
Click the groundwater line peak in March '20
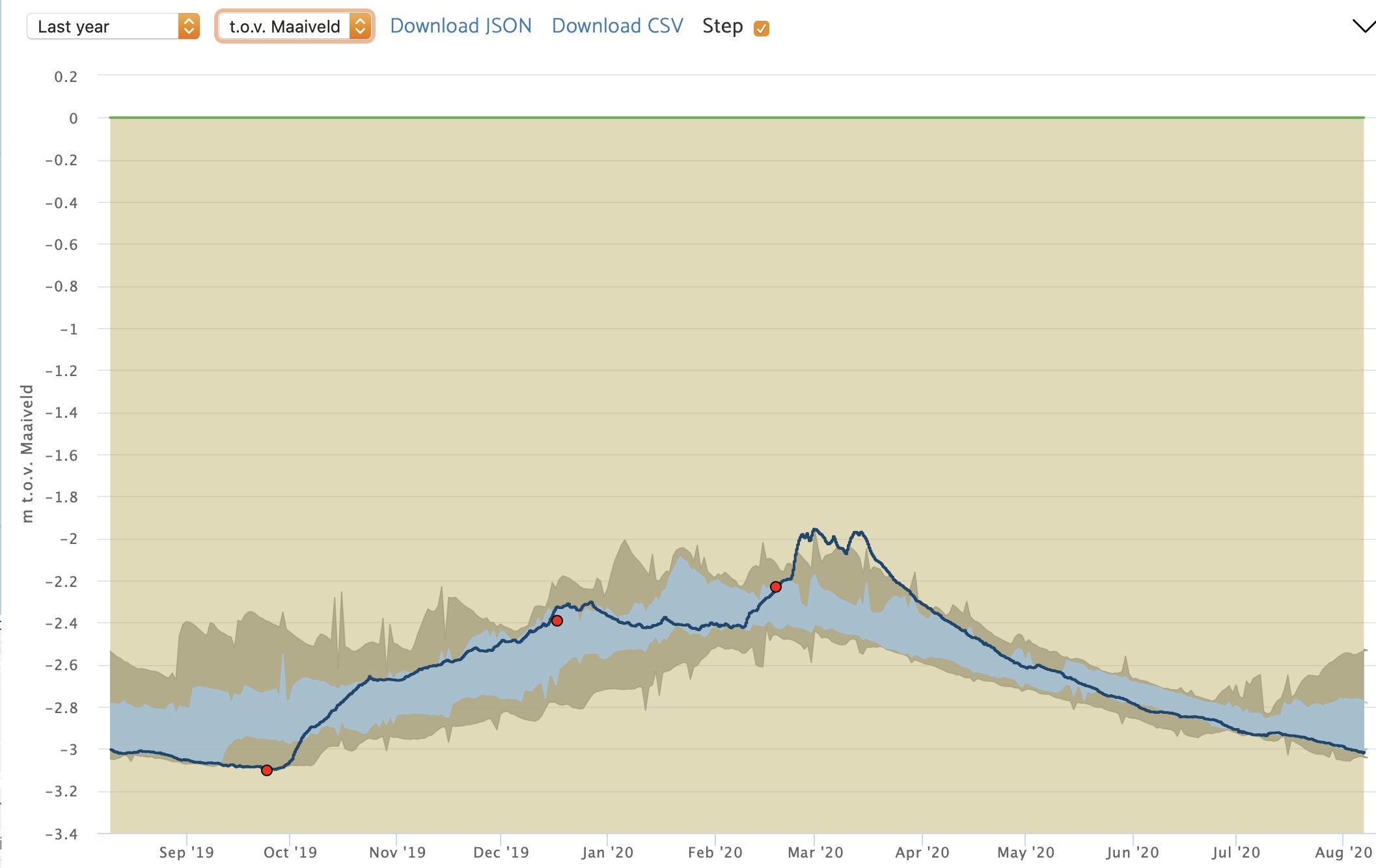[x=814, y=530]
